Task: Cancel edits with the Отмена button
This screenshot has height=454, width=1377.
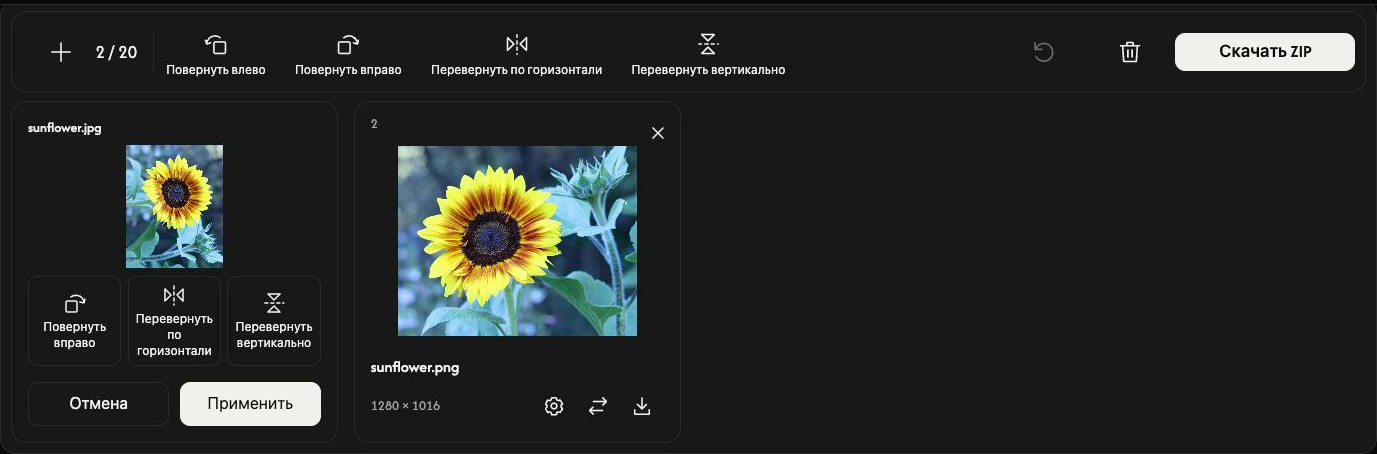Action: click(x=98, y=404)
